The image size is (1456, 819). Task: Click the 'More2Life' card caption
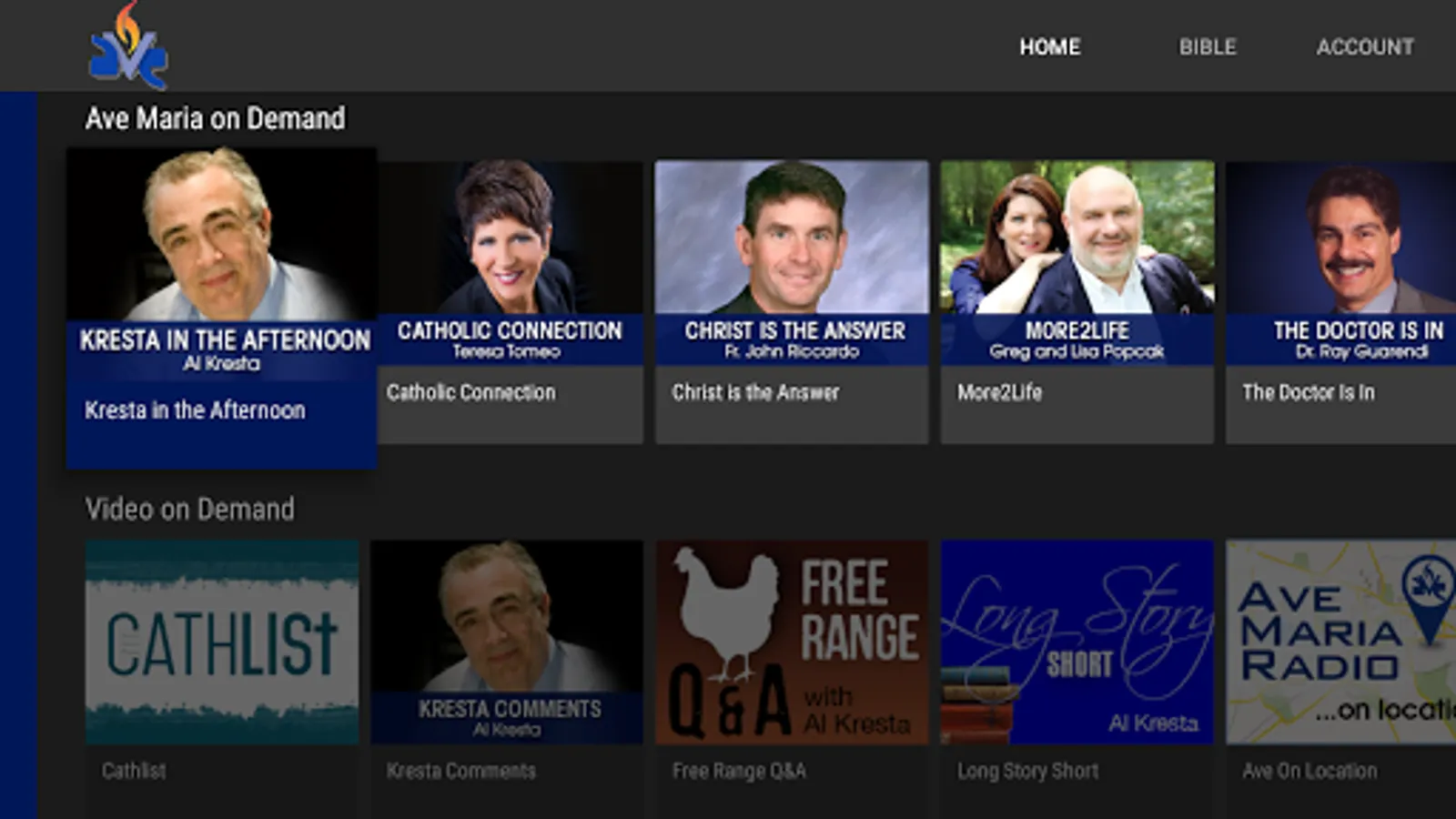click(x=999, y=392)
